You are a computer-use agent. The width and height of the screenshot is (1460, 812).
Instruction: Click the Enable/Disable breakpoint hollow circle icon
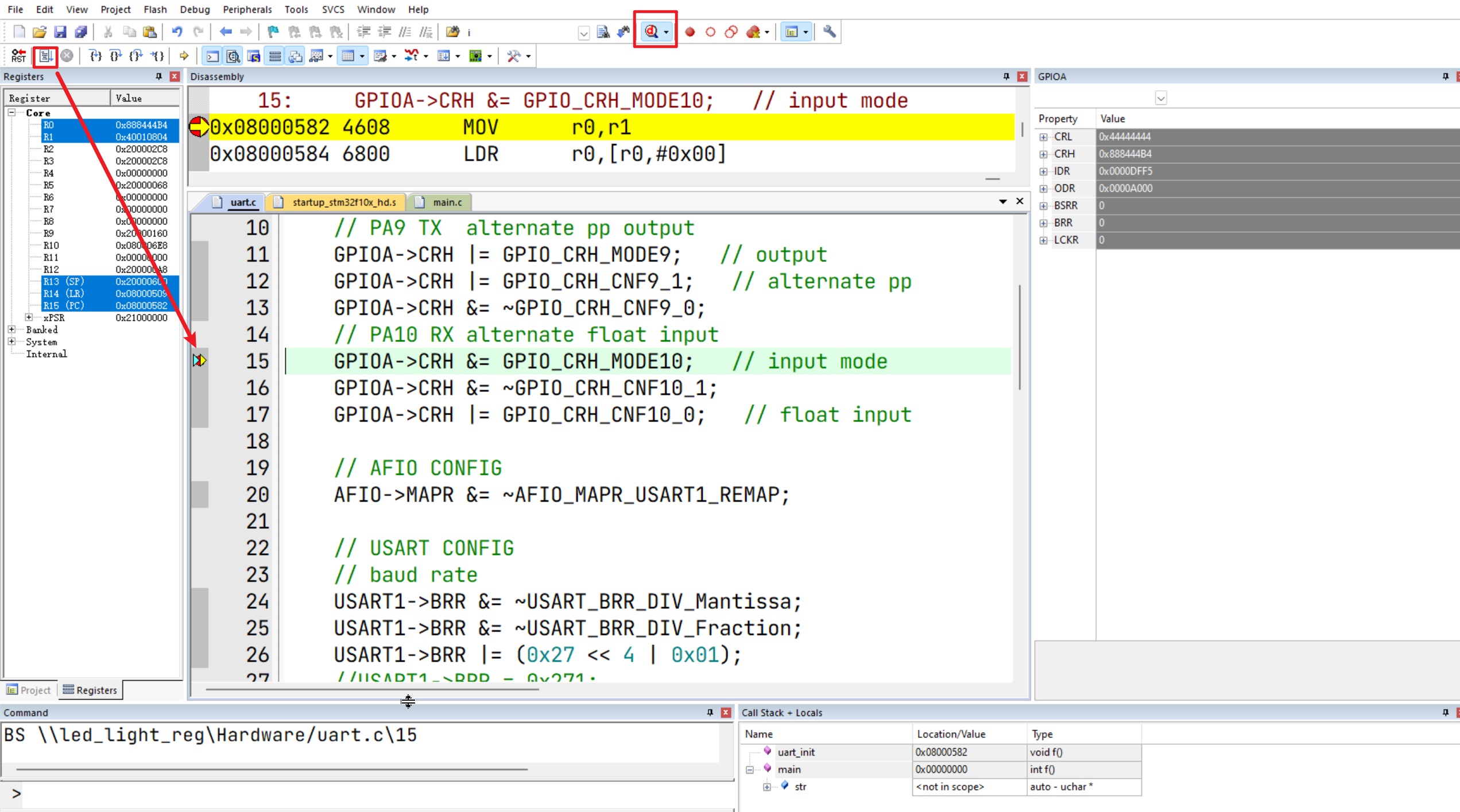(x=710, y=32)
